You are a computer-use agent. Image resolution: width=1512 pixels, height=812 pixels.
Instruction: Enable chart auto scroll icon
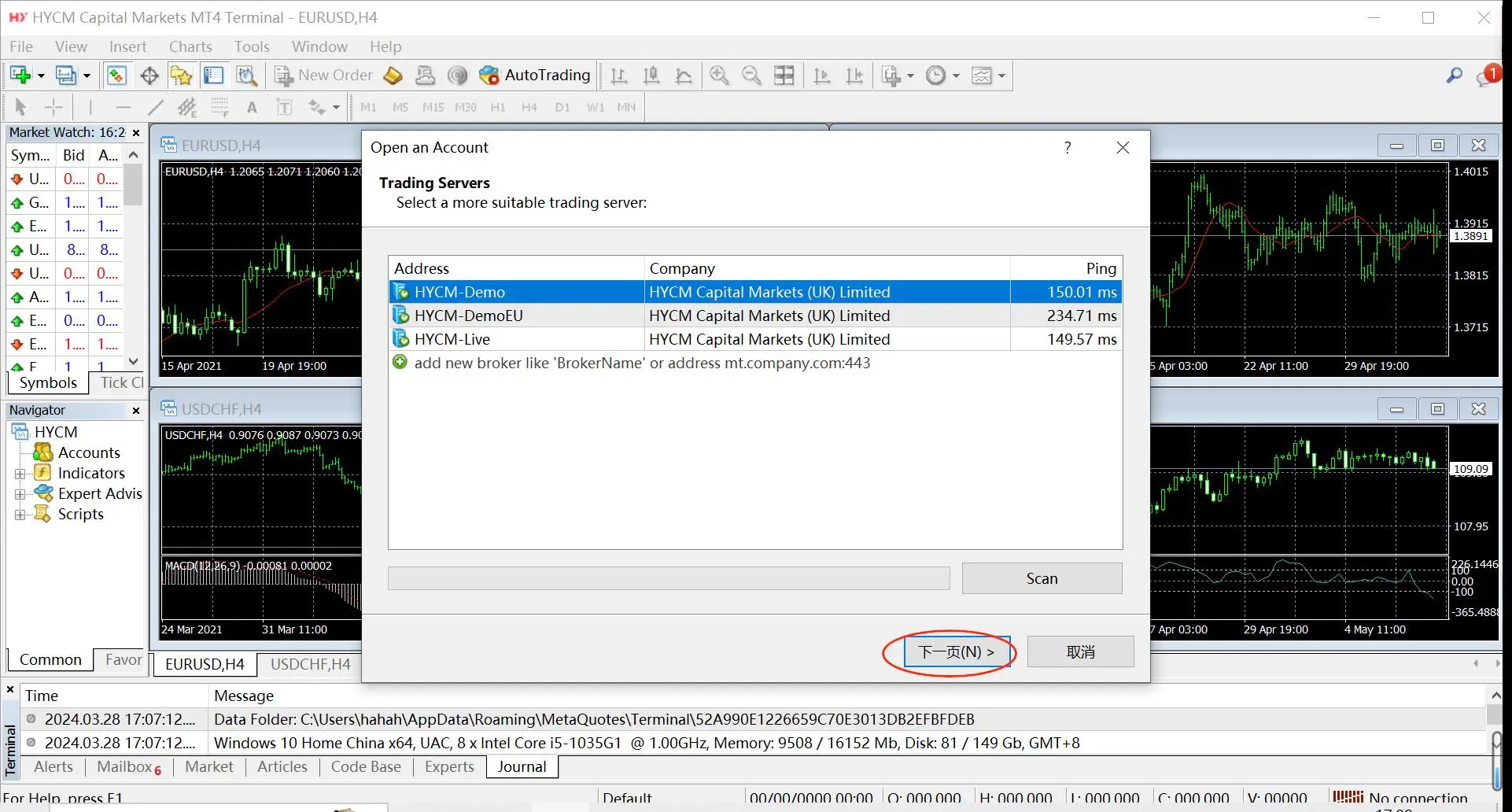click(x=822, y=76)
